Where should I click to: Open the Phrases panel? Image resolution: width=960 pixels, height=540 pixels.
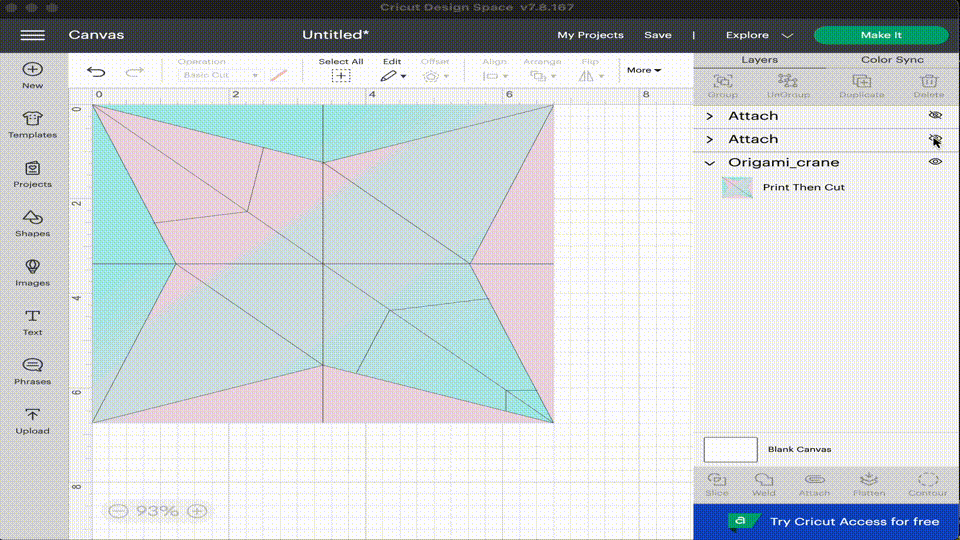click(32, 372)
